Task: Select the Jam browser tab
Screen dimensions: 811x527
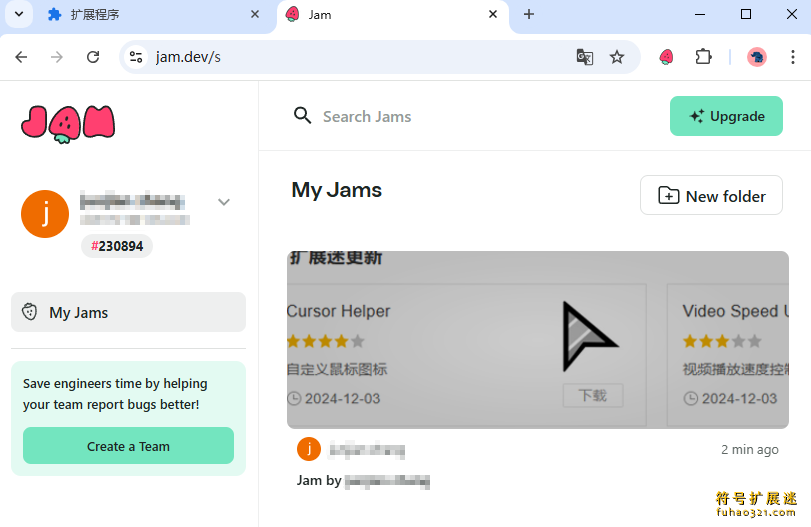Action: tap(393, 14)
